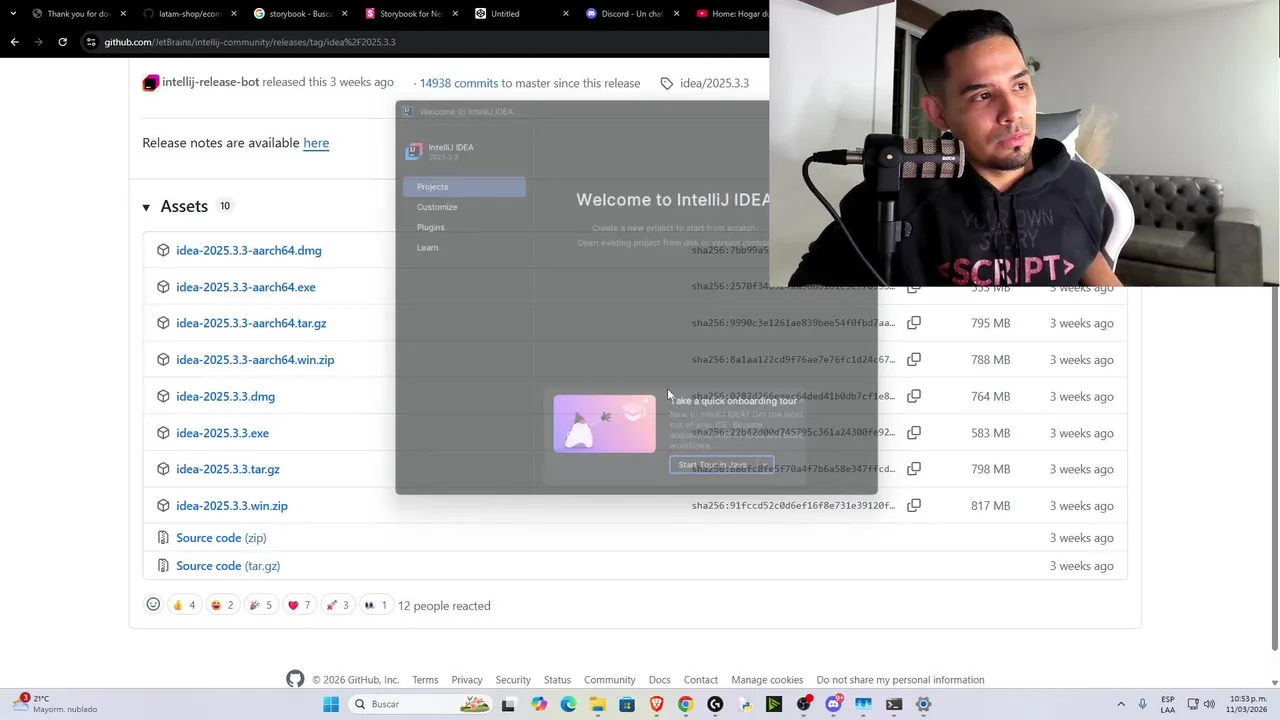Toggle thumbs up reaction with 4 votes
1280x720 pixels.
184,605
